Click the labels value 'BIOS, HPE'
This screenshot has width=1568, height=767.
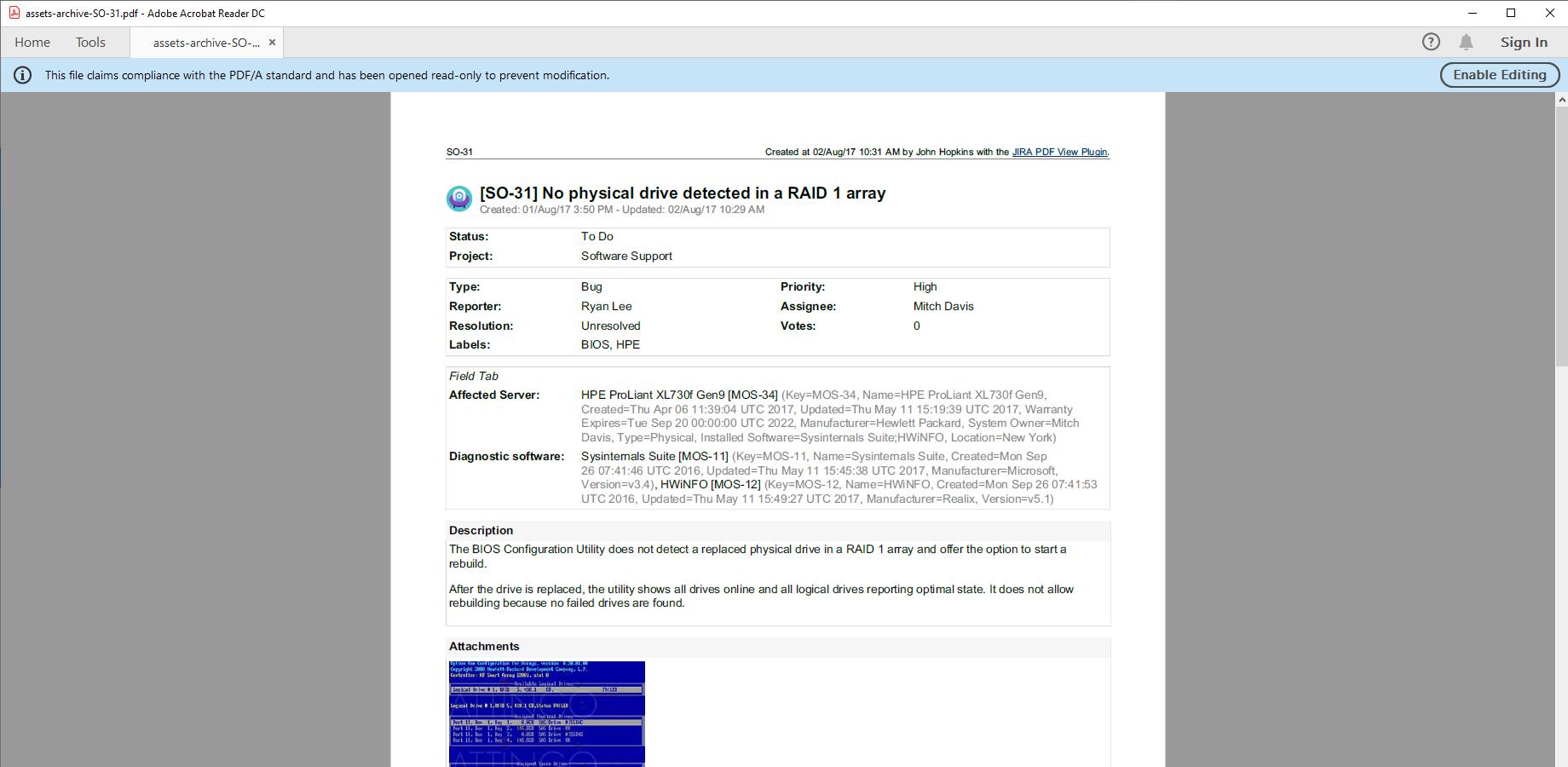point(610,344)
